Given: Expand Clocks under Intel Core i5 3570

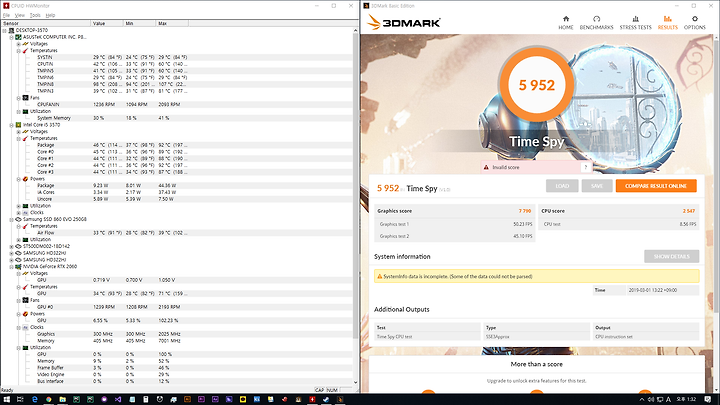Looking at the screenshot, I should (x=18, y=213).
